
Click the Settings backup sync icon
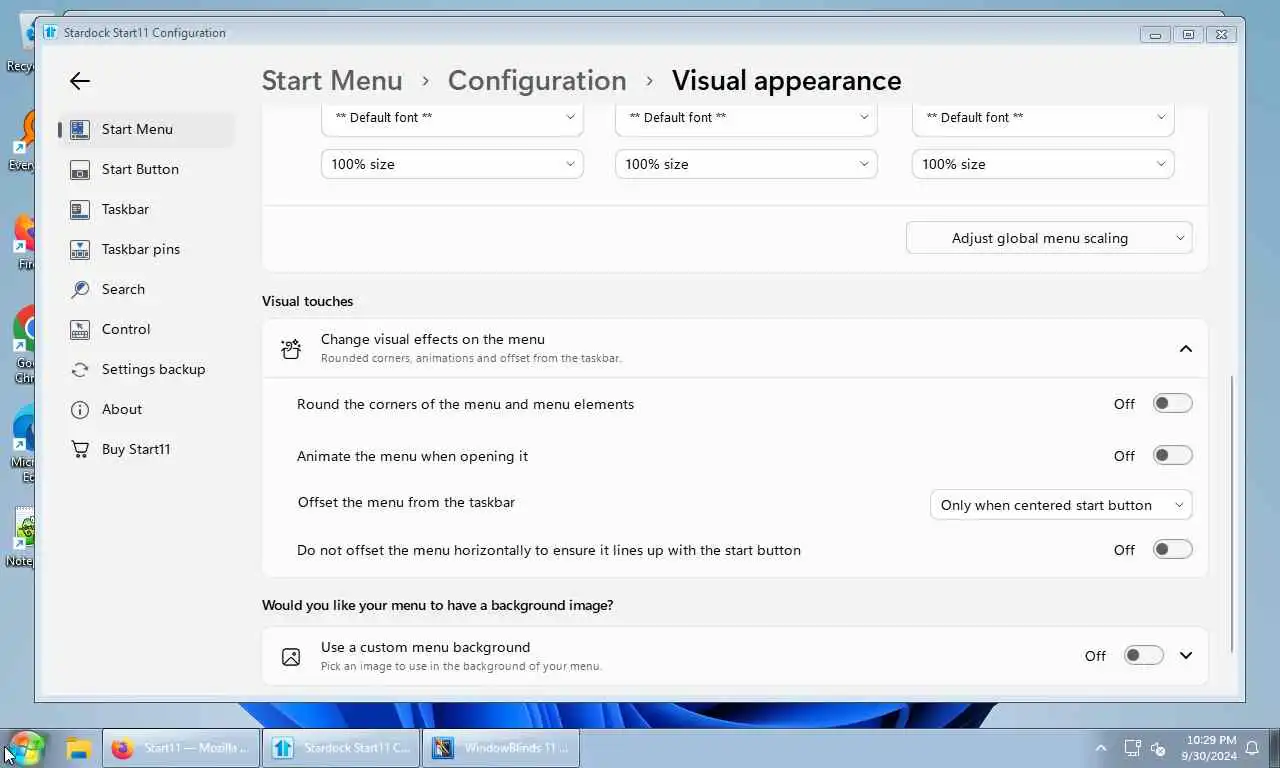click(x=80, y=369)
